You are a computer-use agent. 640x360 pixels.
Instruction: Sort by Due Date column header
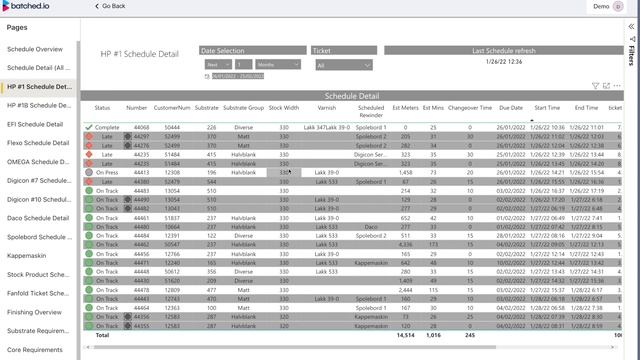click(511, 108)
